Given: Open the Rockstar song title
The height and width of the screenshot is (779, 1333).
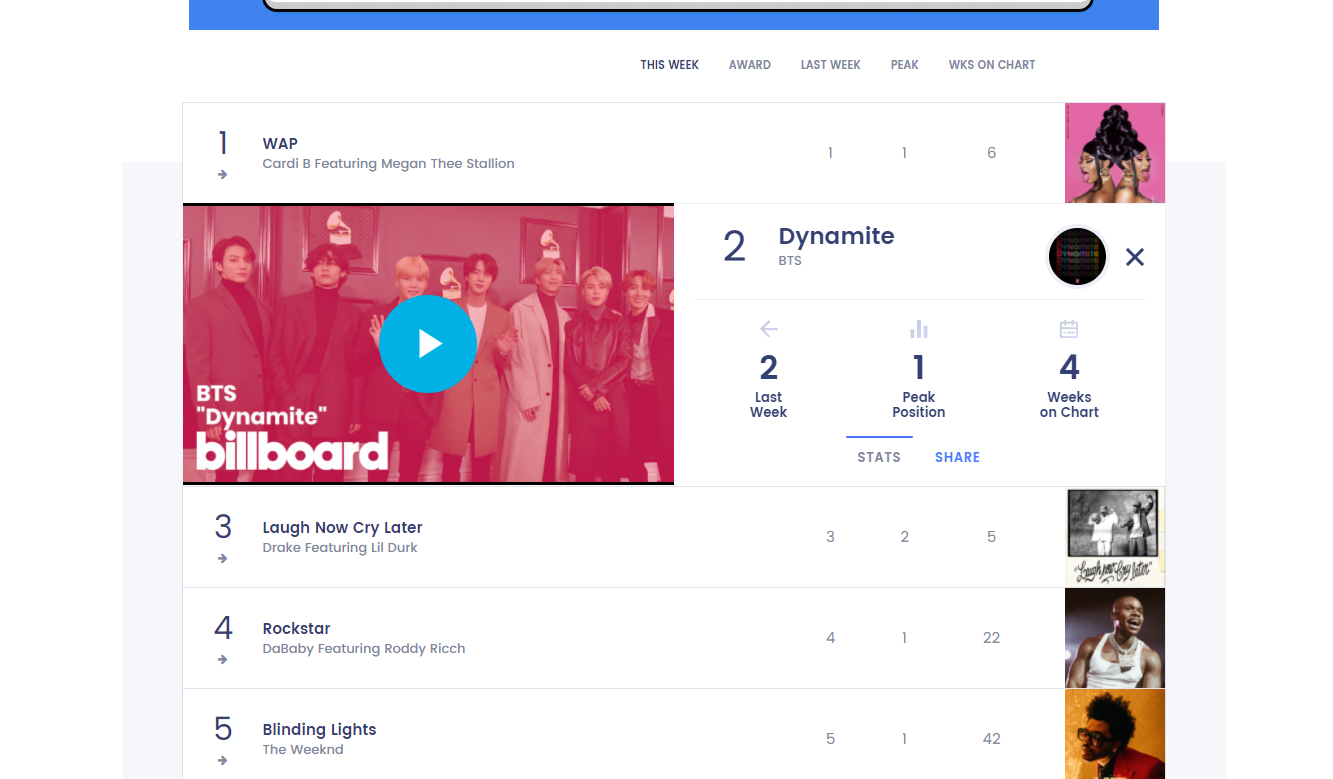Looking at the screenshot, I should (x=296, y=629).
